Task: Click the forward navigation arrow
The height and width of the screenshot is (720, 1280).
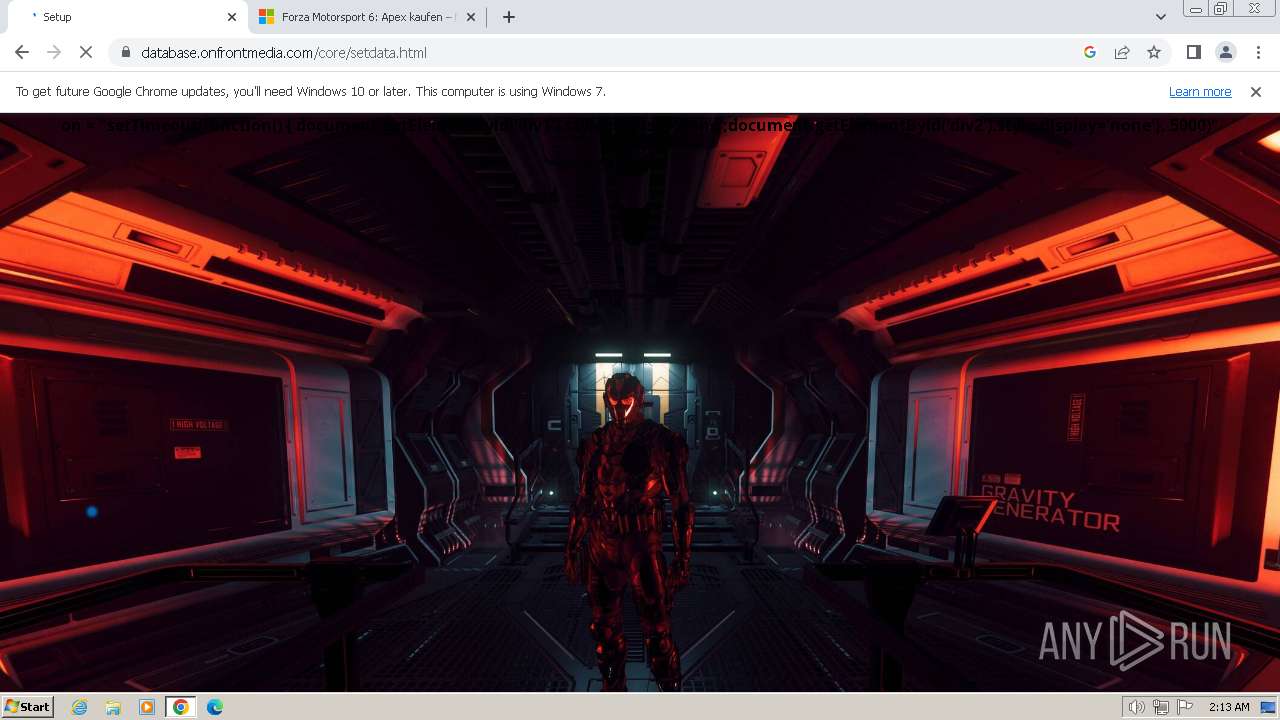Action: coord(54,52)
